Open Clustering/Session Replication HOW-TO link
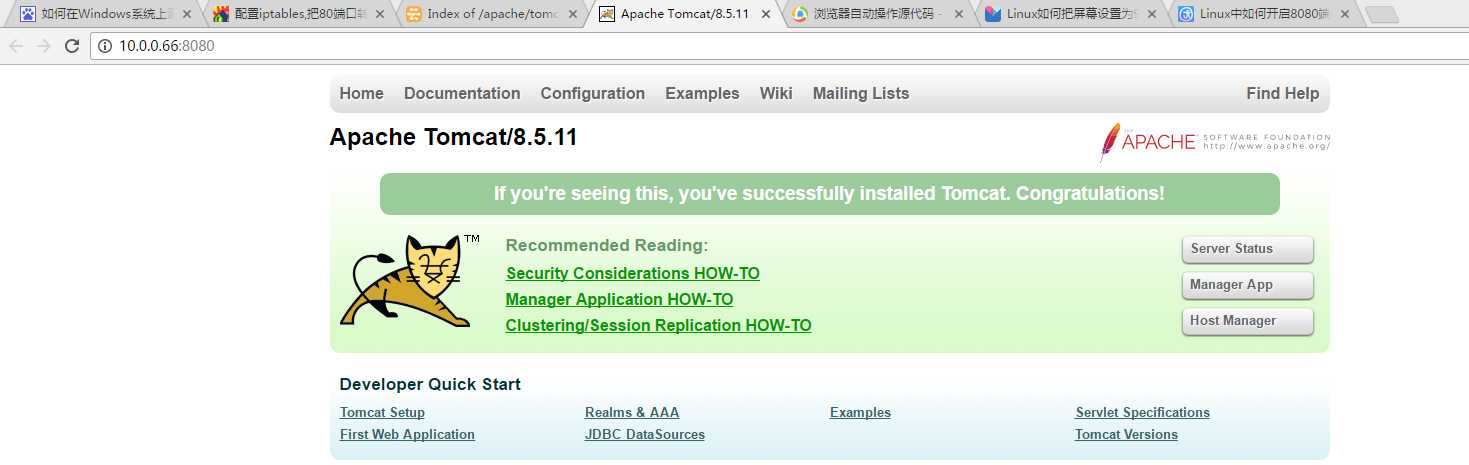Image resolution: width=1469 pixels, height=465 pixels. coord(658,325)
